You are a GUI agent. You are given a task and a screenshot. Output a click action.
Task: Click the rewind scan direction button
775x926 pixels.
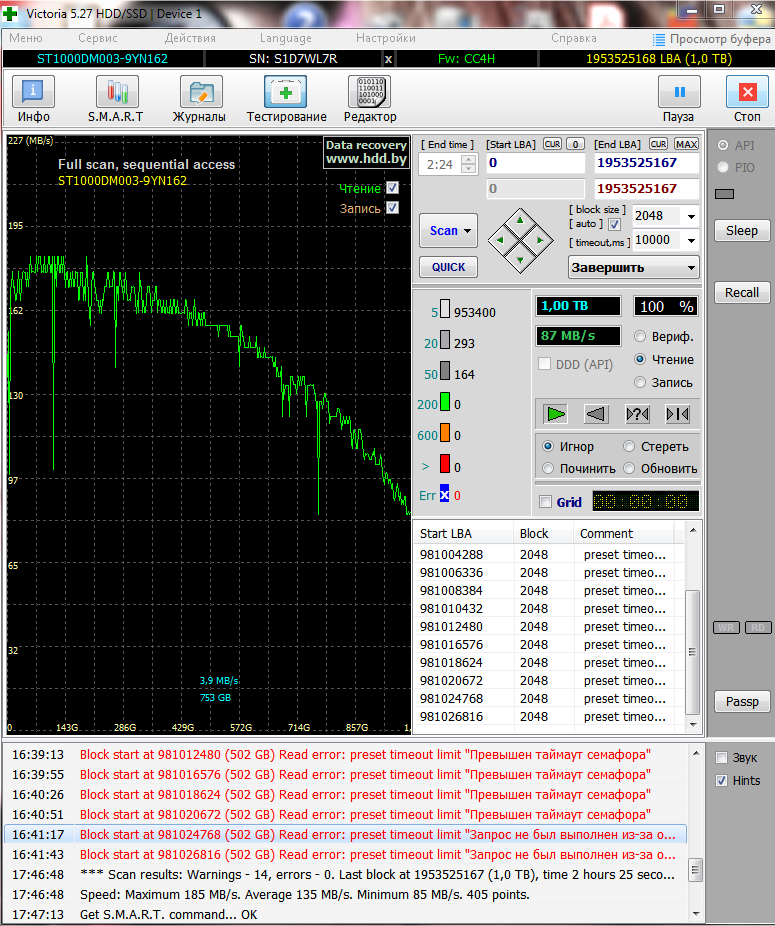click(596, 413)
